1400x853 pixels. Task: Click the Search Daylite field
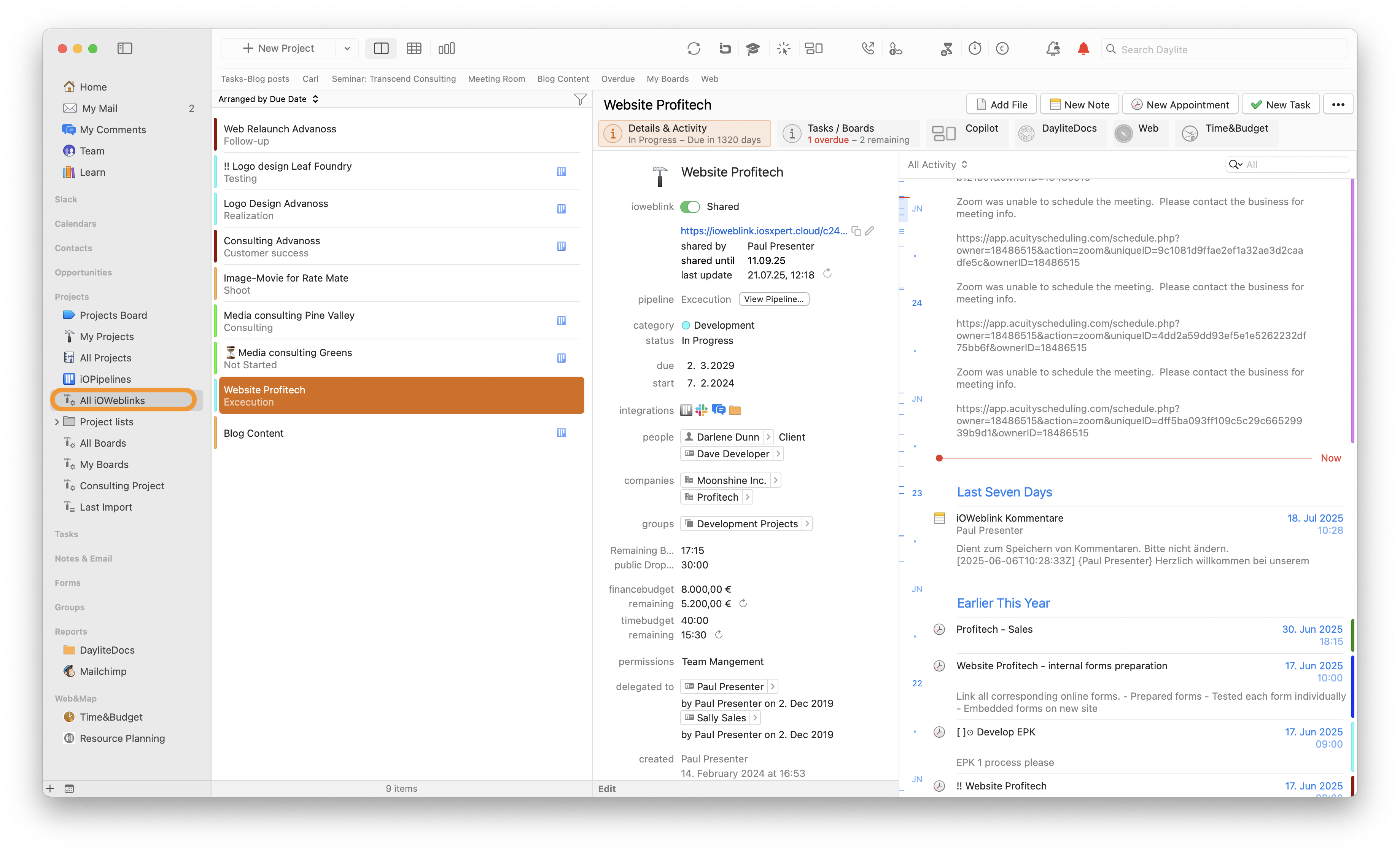(1224, 49)
